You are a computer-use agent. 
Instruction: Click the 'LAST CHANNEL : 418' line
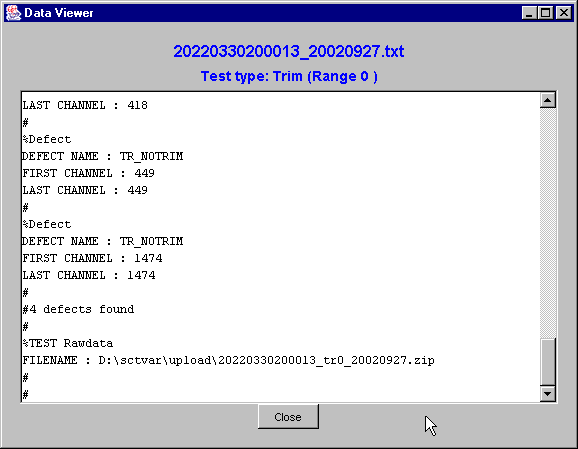coord(85,105)
